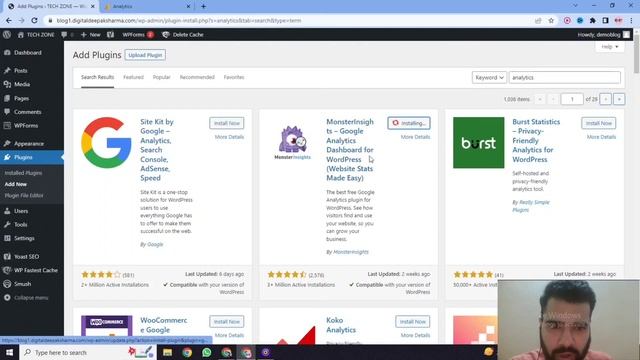Open the Tools sidebar item
This screenshot has width=640, height=360.
pyautogui.click(x=20, y=224)
